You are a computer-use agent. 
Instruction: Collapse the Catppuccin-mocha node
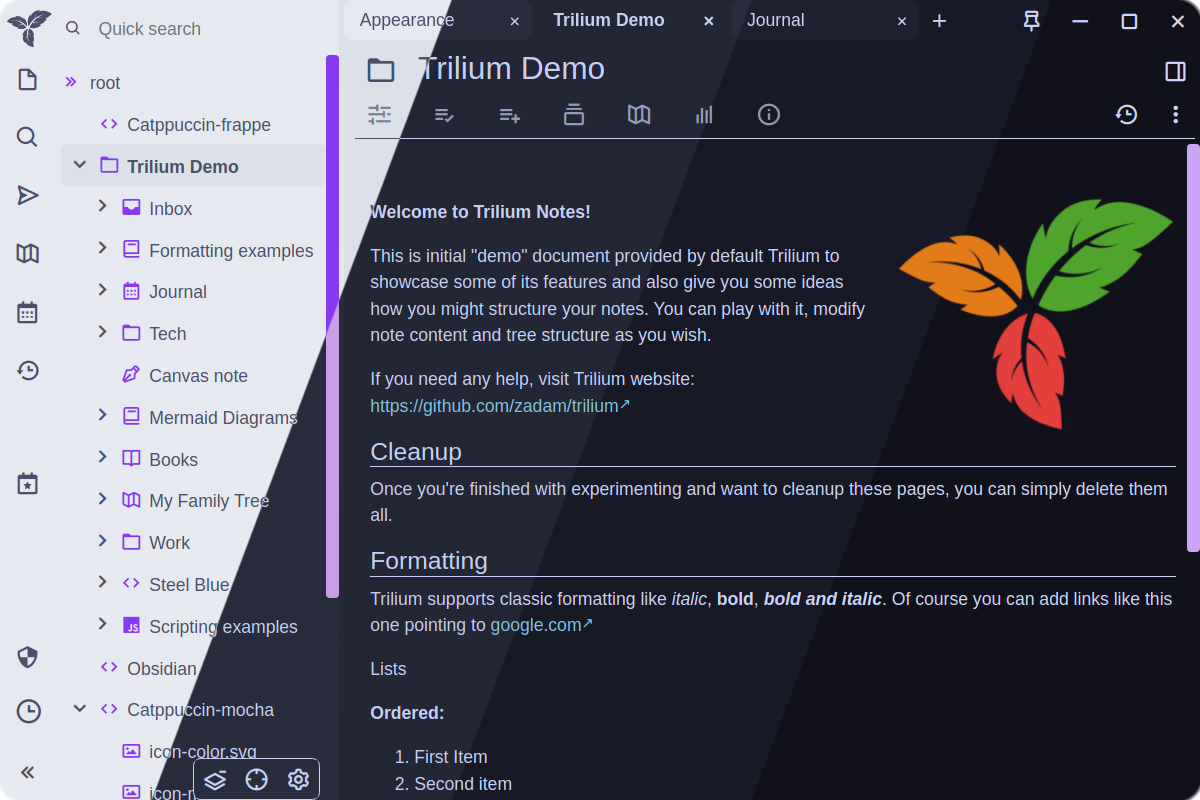pos(80,709)
